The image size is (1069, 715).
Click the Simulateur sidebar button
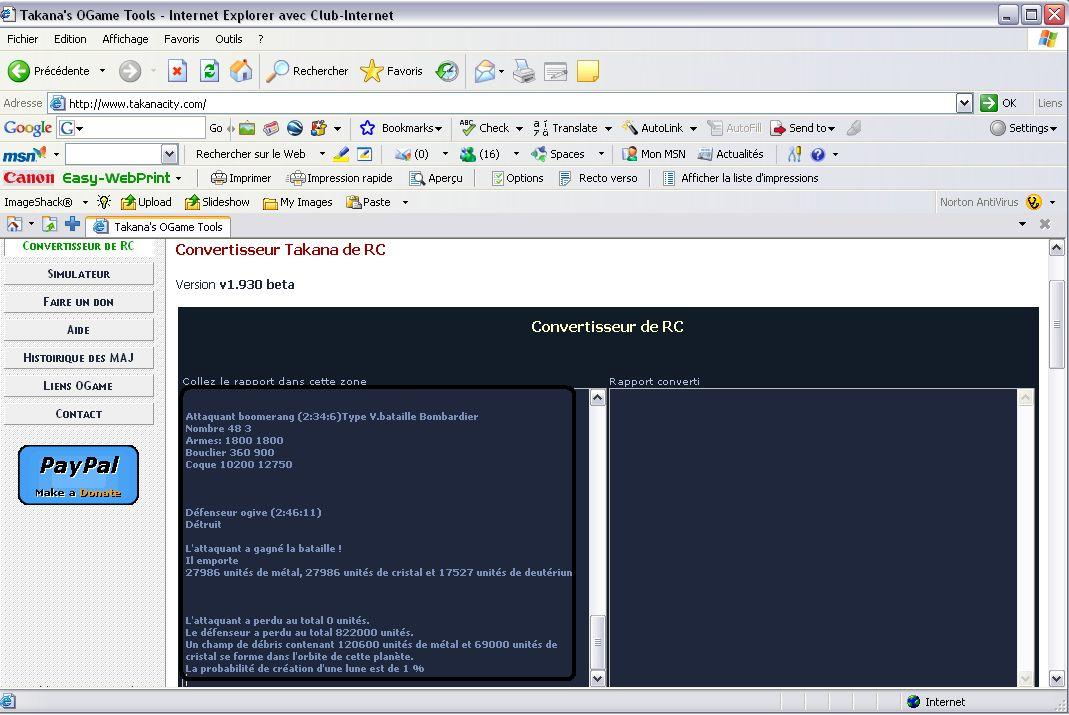(79, 274)
